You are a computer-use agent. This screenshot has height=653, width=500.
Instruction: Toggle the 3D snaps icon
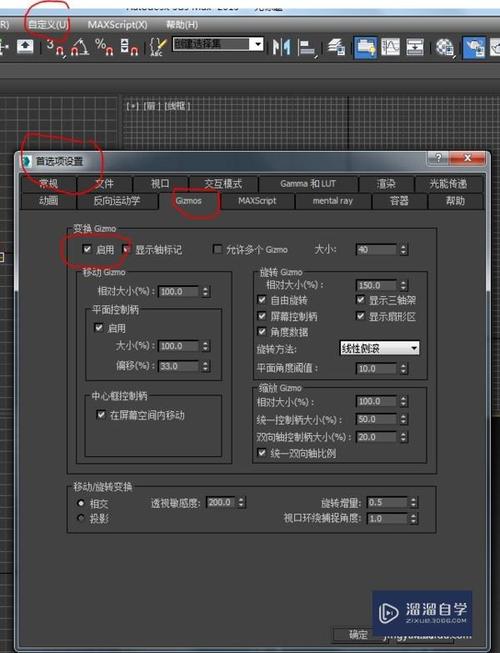coord(55,47)
